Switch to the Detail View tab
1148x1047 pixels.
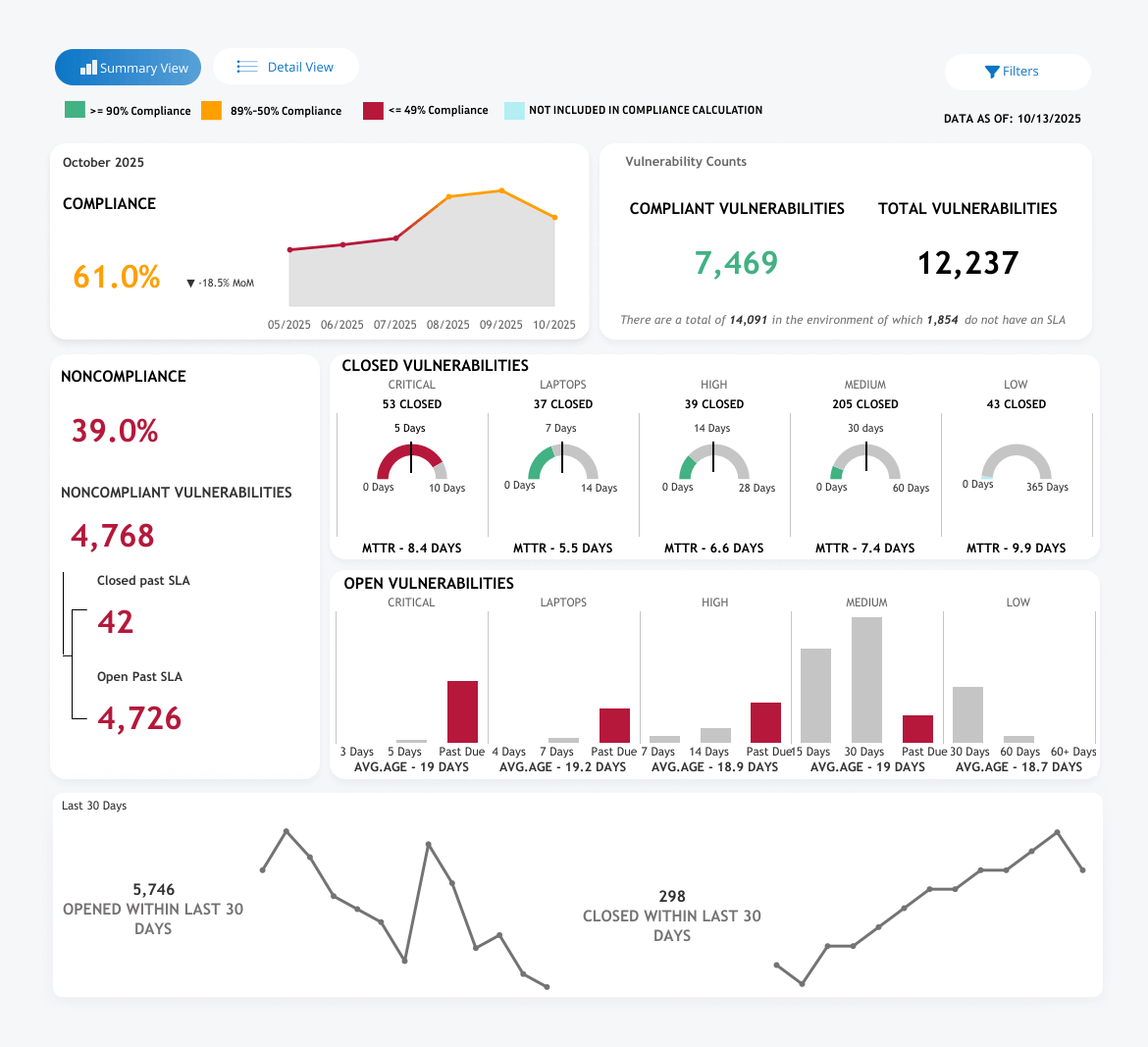[x=286, y=66]
